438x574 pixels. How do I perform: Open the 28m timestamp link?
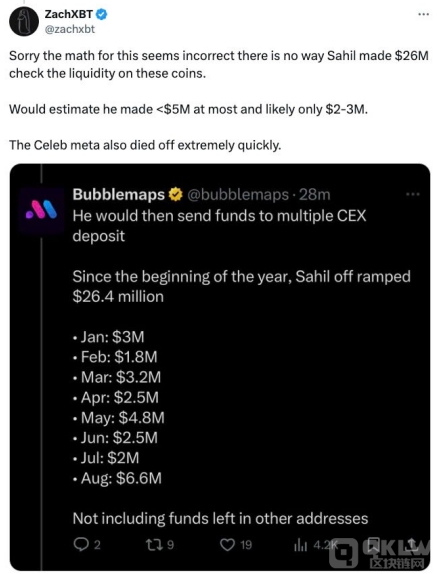pyautogui.click(x=315, y=194)
